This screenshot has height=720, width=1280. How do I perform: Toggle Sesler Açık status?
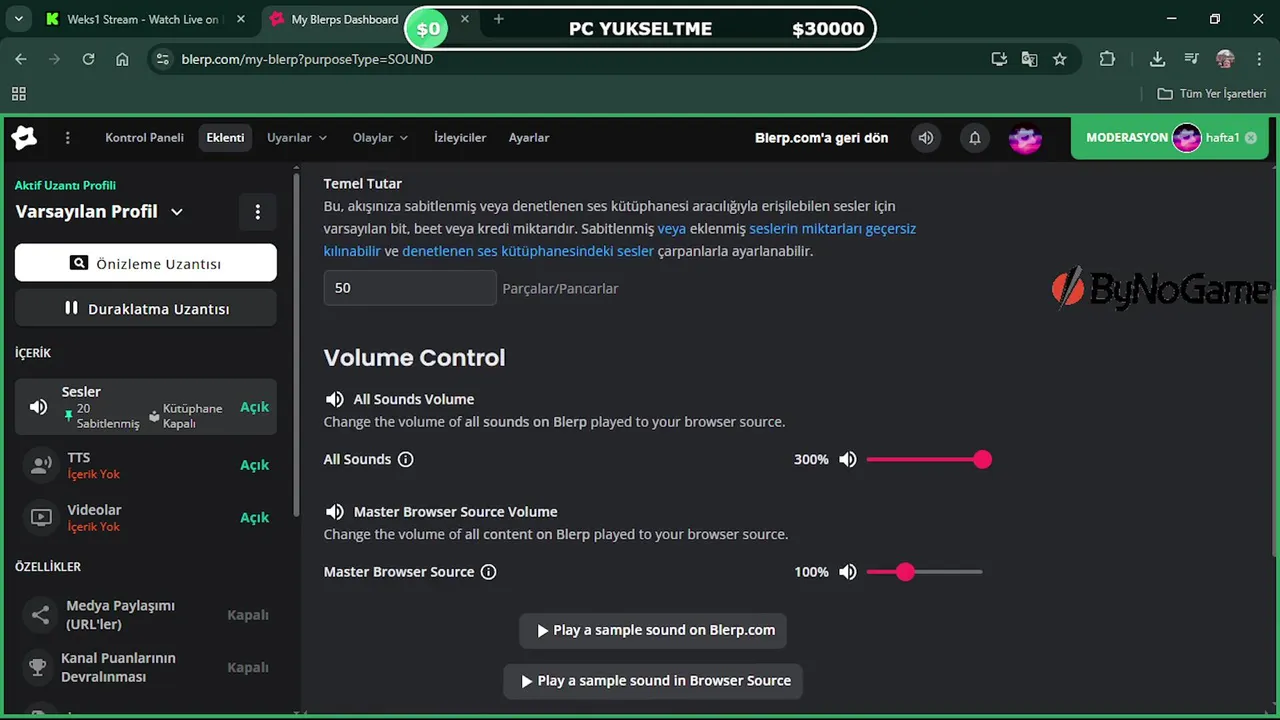click(254, 407)
